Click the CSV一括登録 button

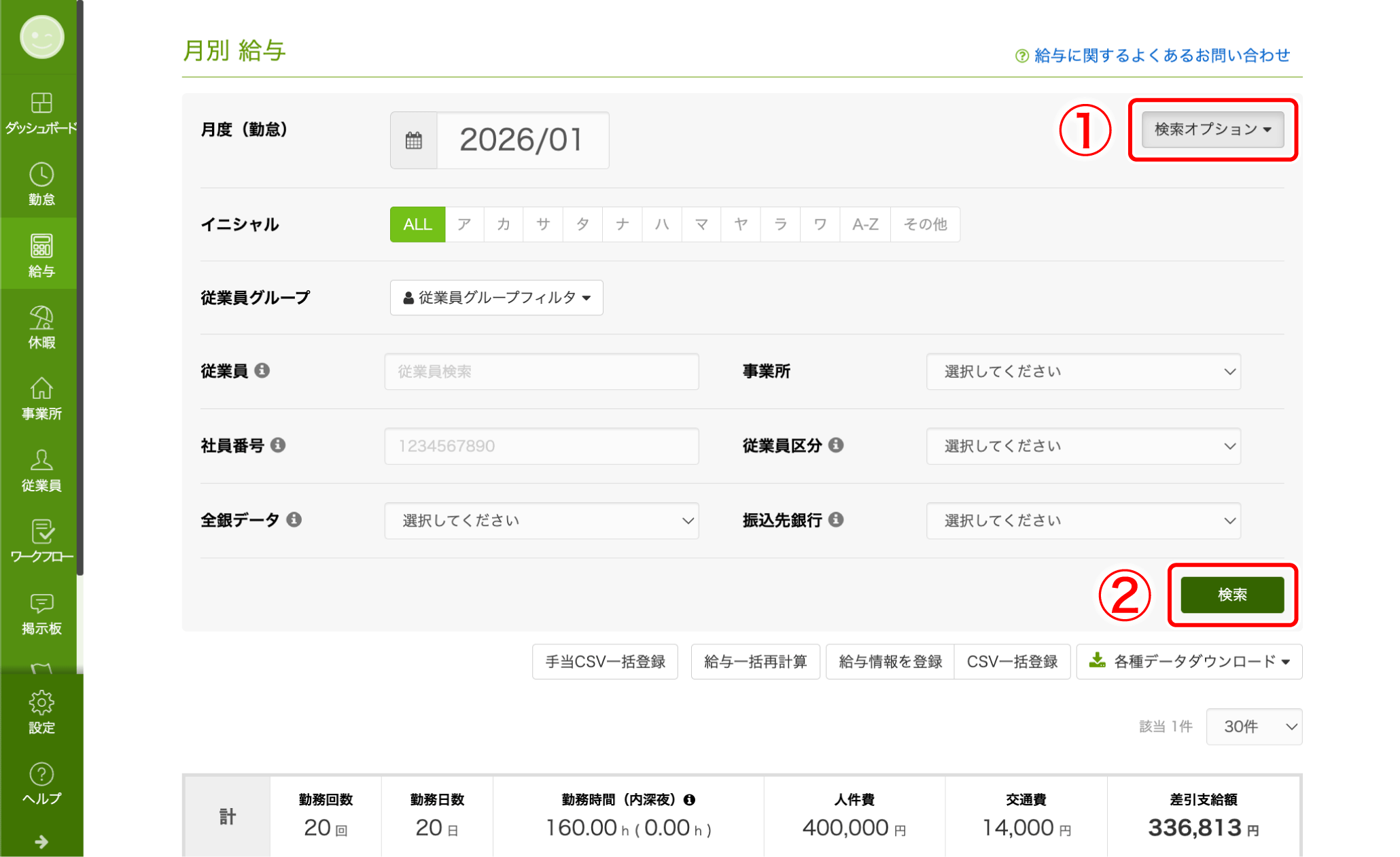click(x=1012, y=661)
